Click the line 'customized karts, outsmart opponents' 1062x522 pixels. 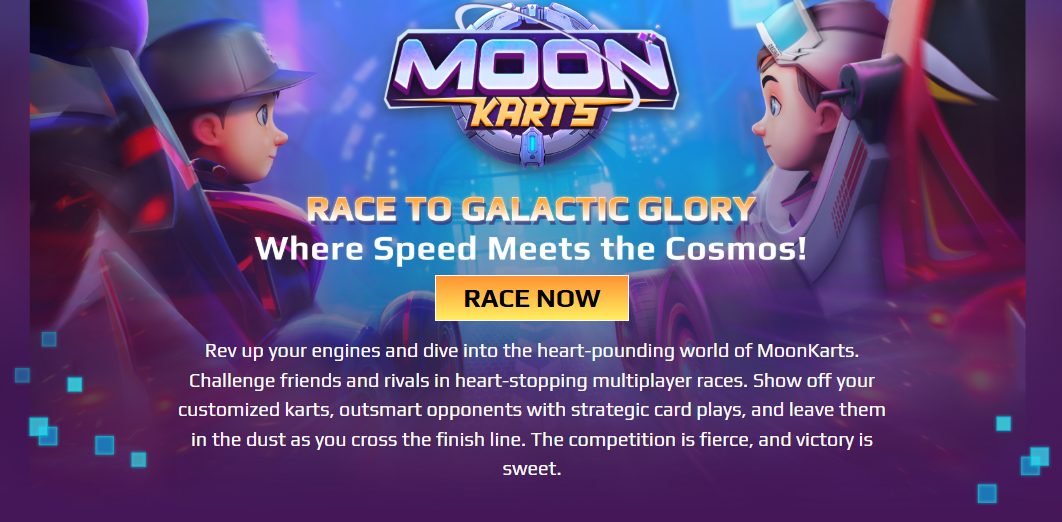tap(532, 410)
